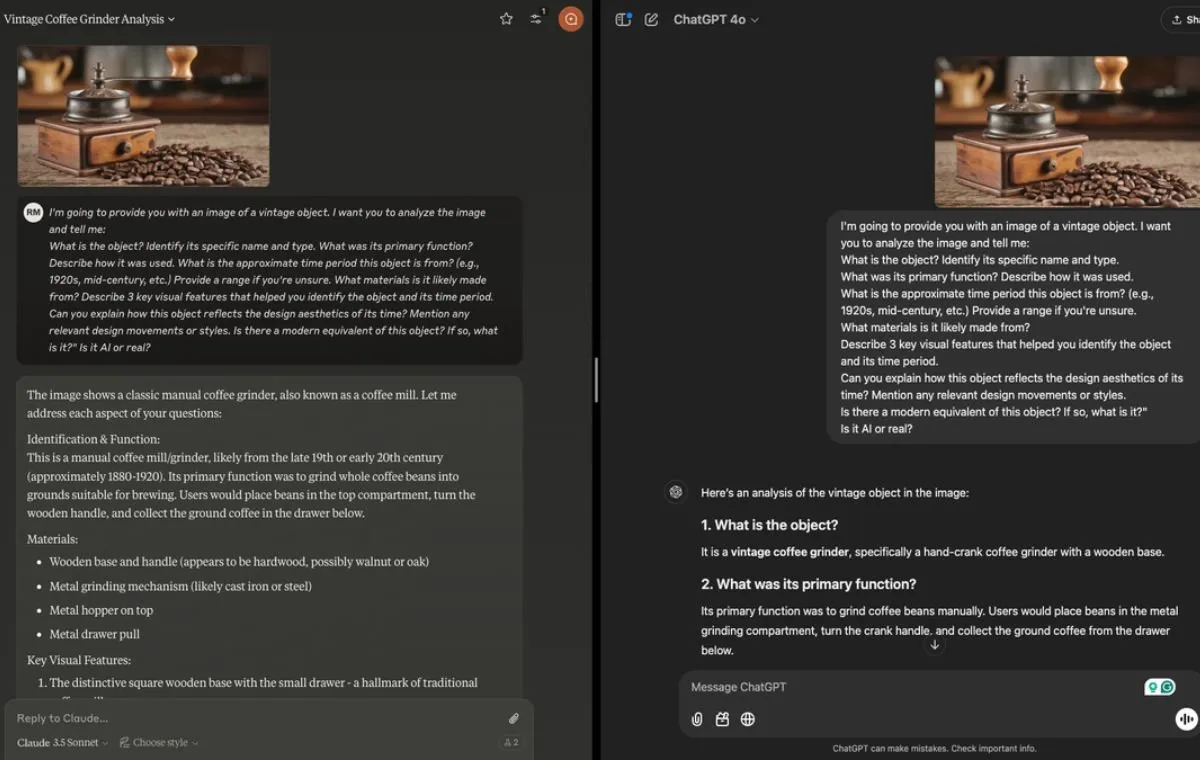Click the attachments count badge in Claude
Viewport: 1200px width, 760px height.
(510, 743)
